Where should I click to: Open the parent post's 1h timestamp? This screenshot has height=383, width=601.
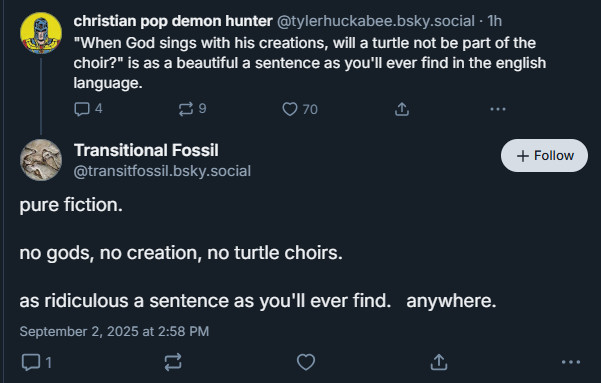pyautogui.click(x=494, y=21)
